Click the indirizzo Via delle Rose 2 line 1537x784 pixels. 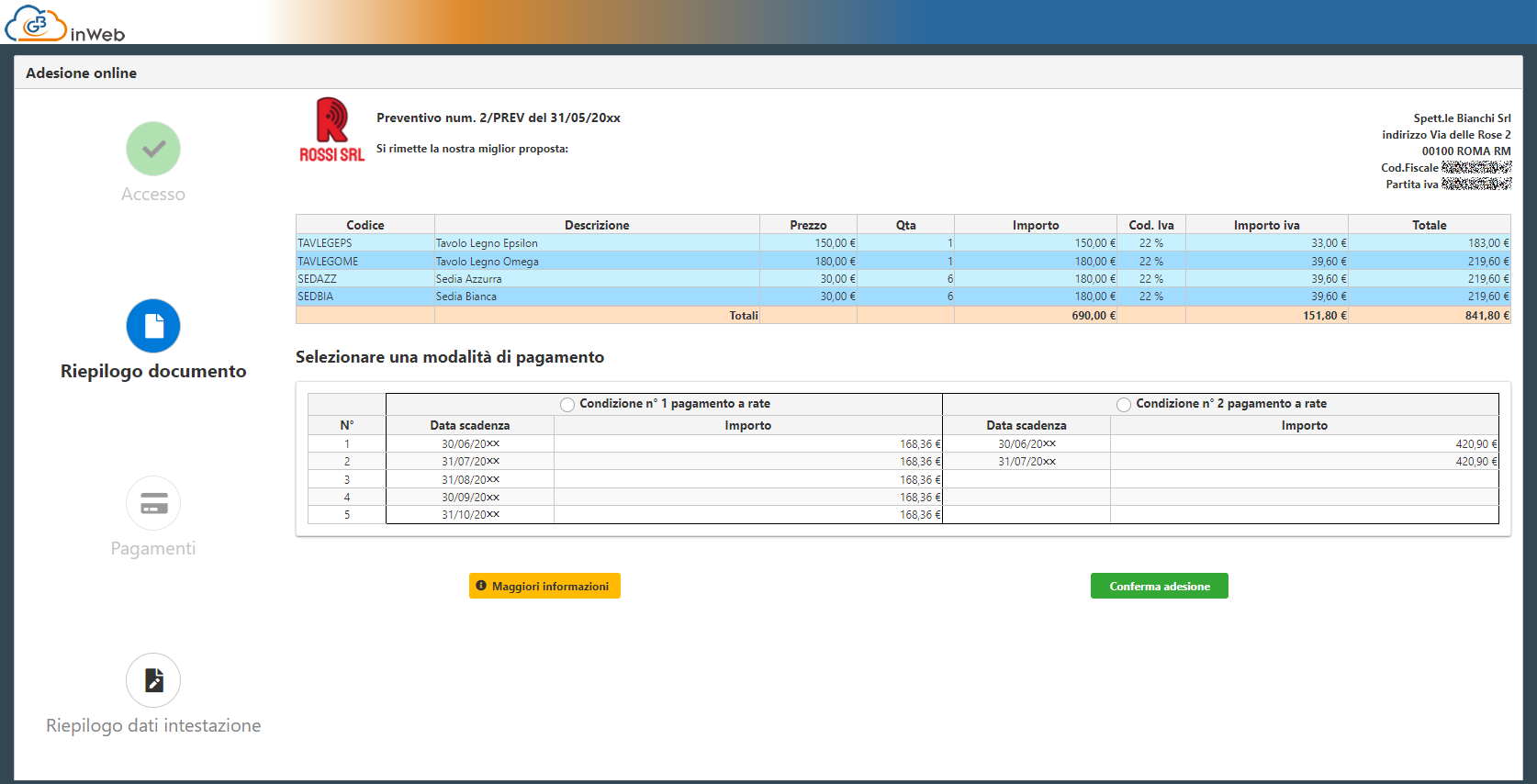[1446, 135]
